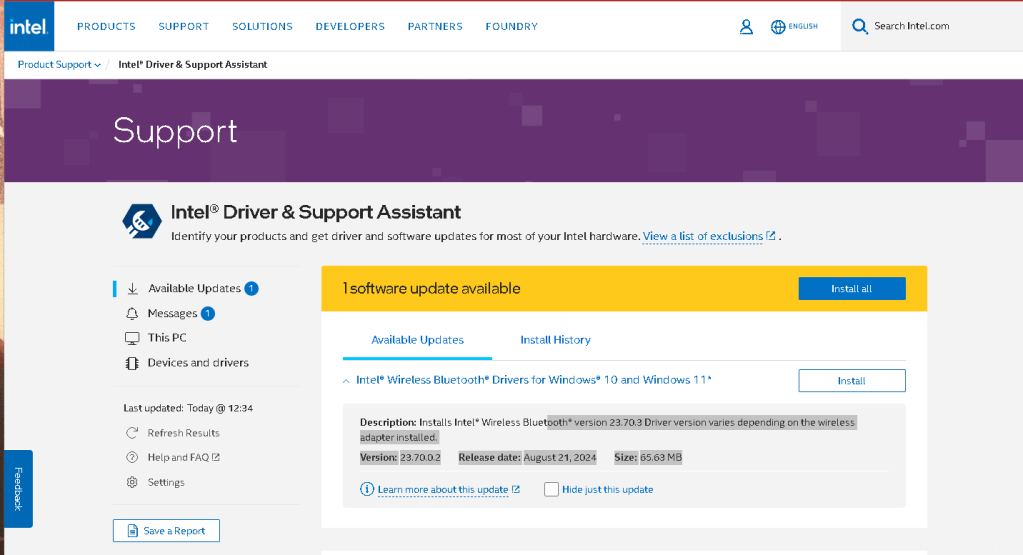Click the Feedback side tab
1023x555 pixels.
point(18,488)
